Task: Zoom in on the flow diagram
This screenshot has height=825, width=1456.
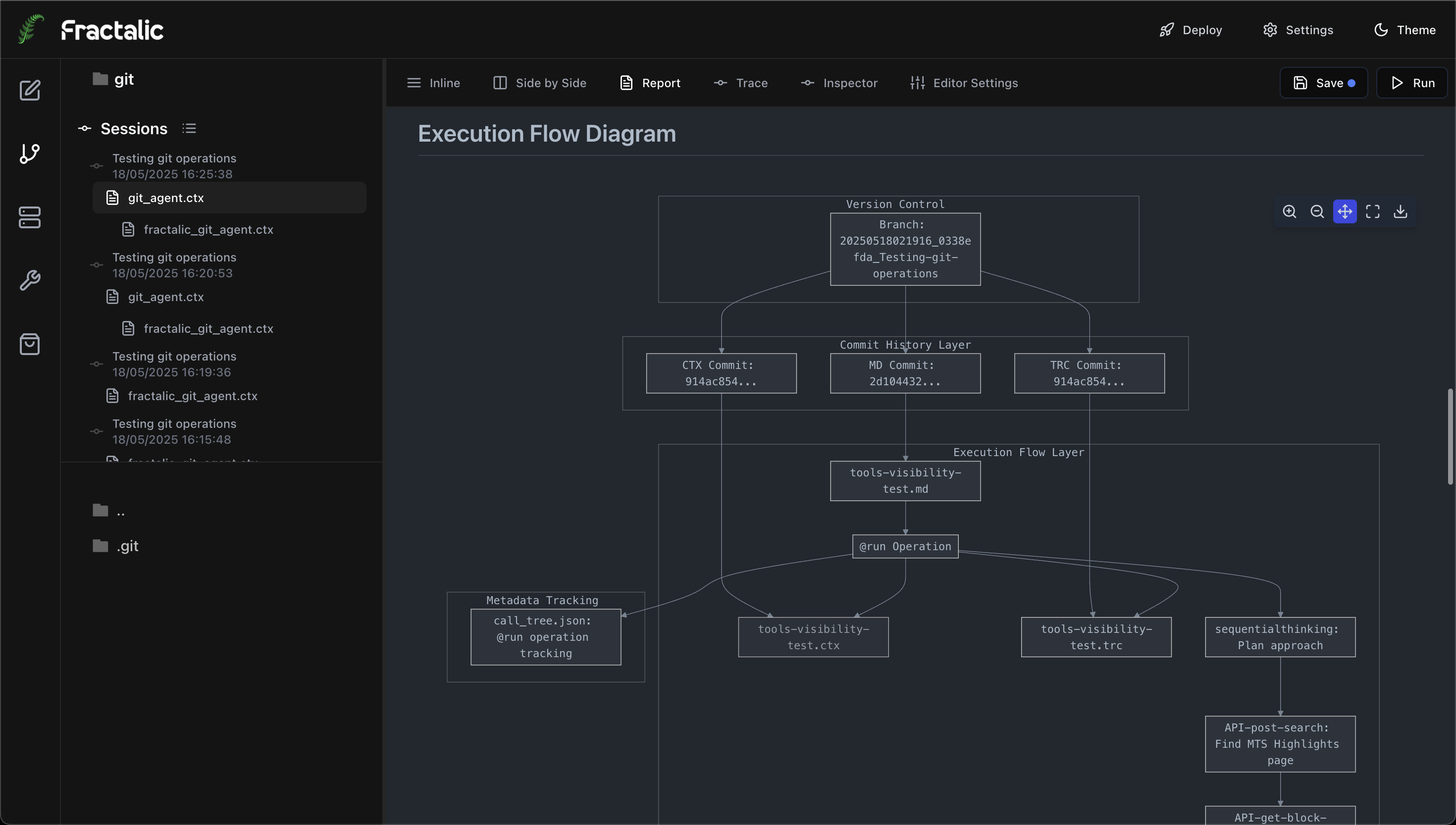Action: click(x=1290, y=211)
